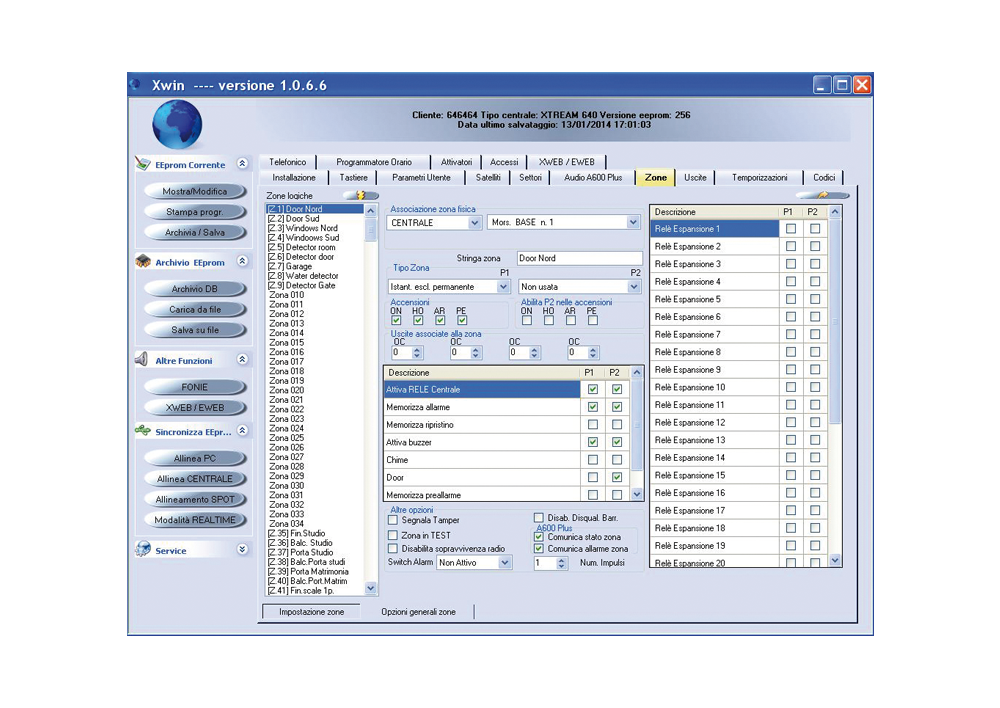Image resolution: width=1000 pixels, height=708 pixels.
Task: Click the lightning icon above Zone logiche list
Action: point(361,196)
